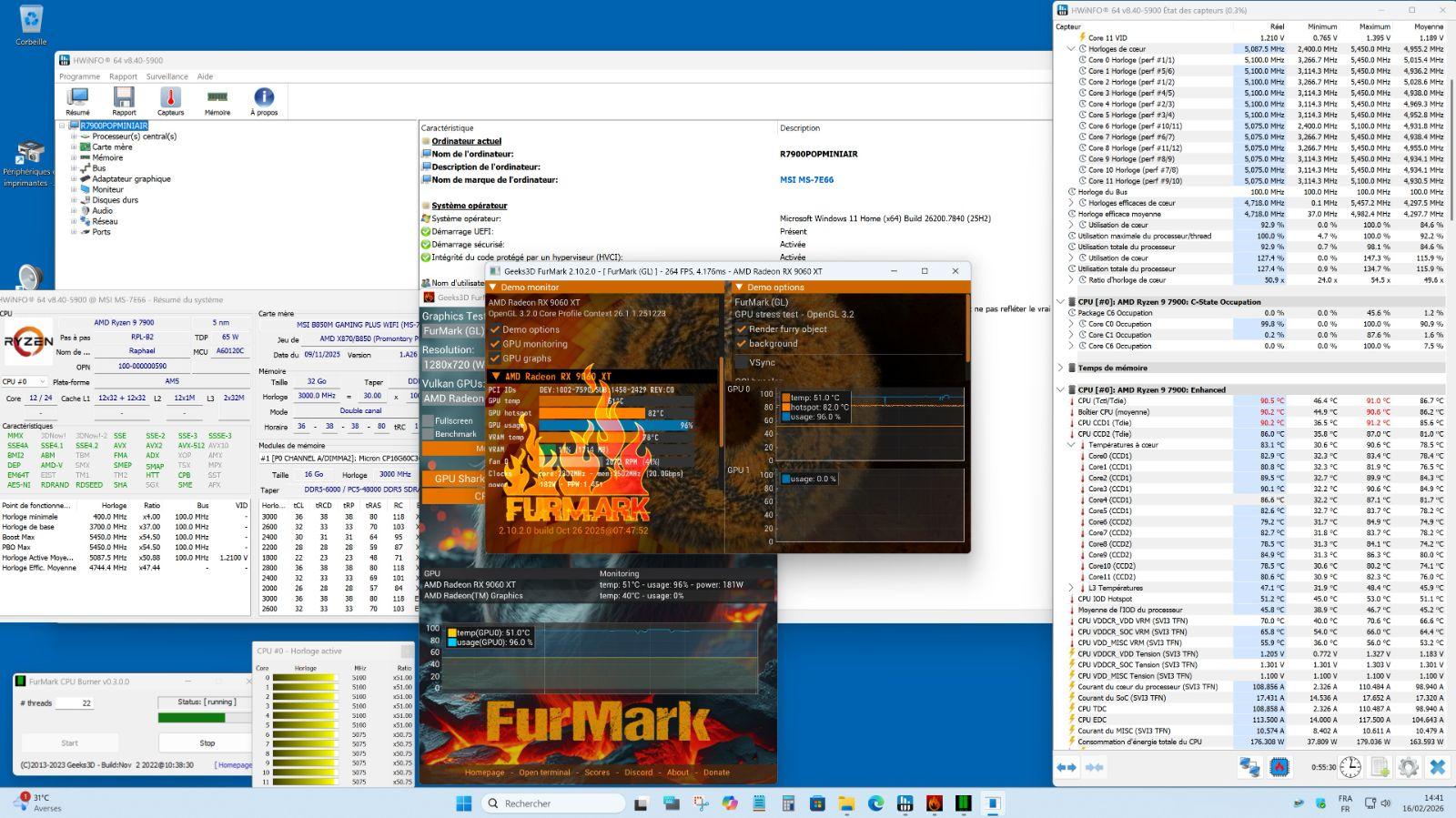Click the expand columns blue arrows icon

point(1067,767)
